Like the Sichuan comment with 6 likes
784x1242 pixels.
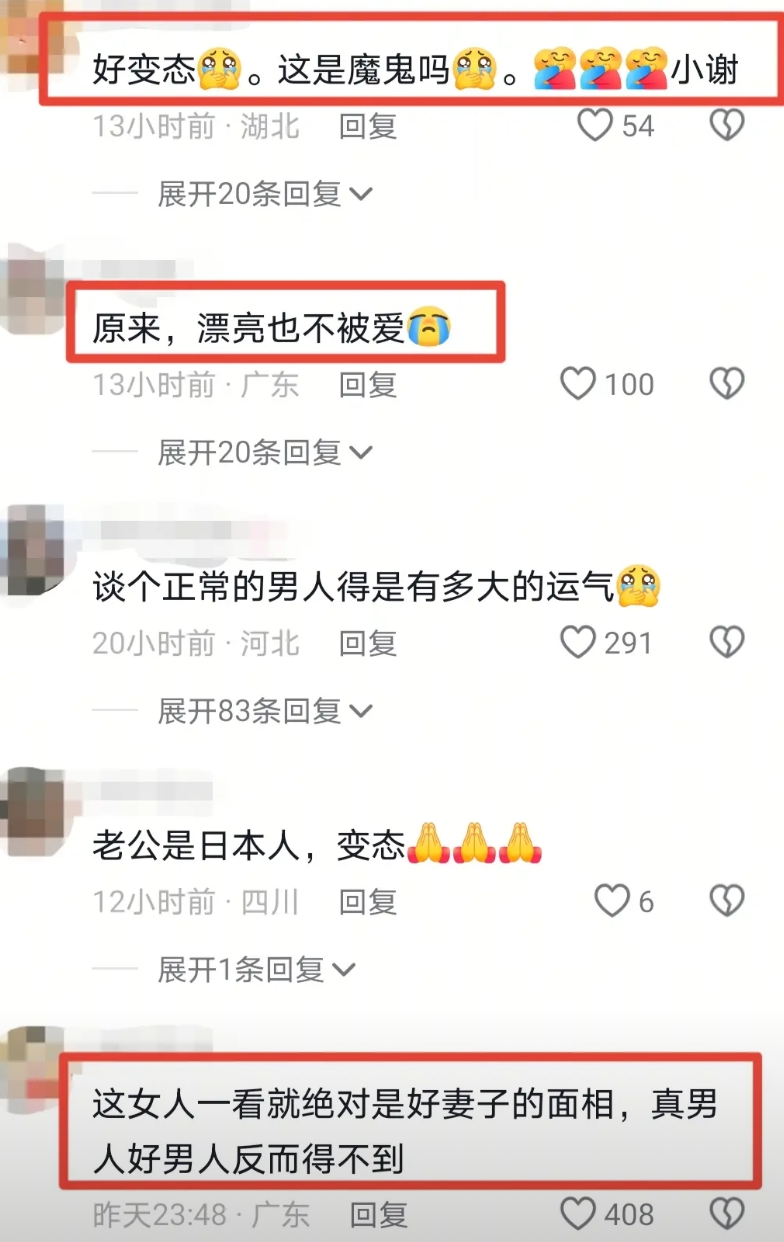tap(612, 901)
